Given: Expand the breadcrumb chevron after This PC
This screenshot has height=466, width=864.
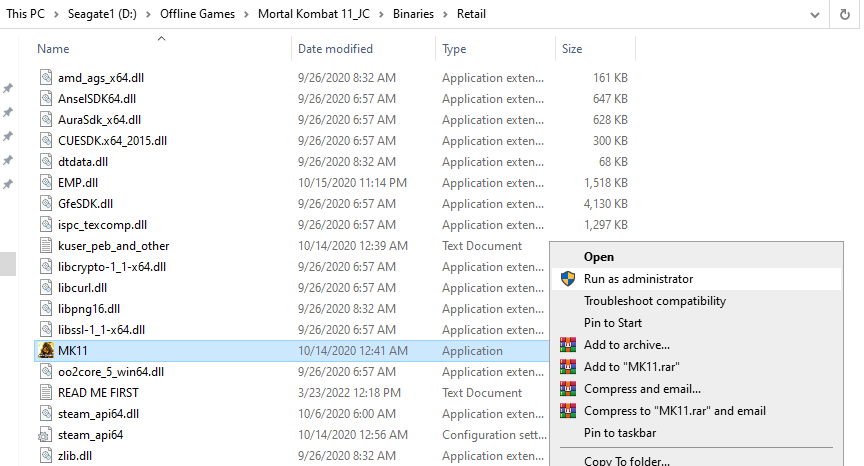Looking at the screenshot, I should point(56,14).
